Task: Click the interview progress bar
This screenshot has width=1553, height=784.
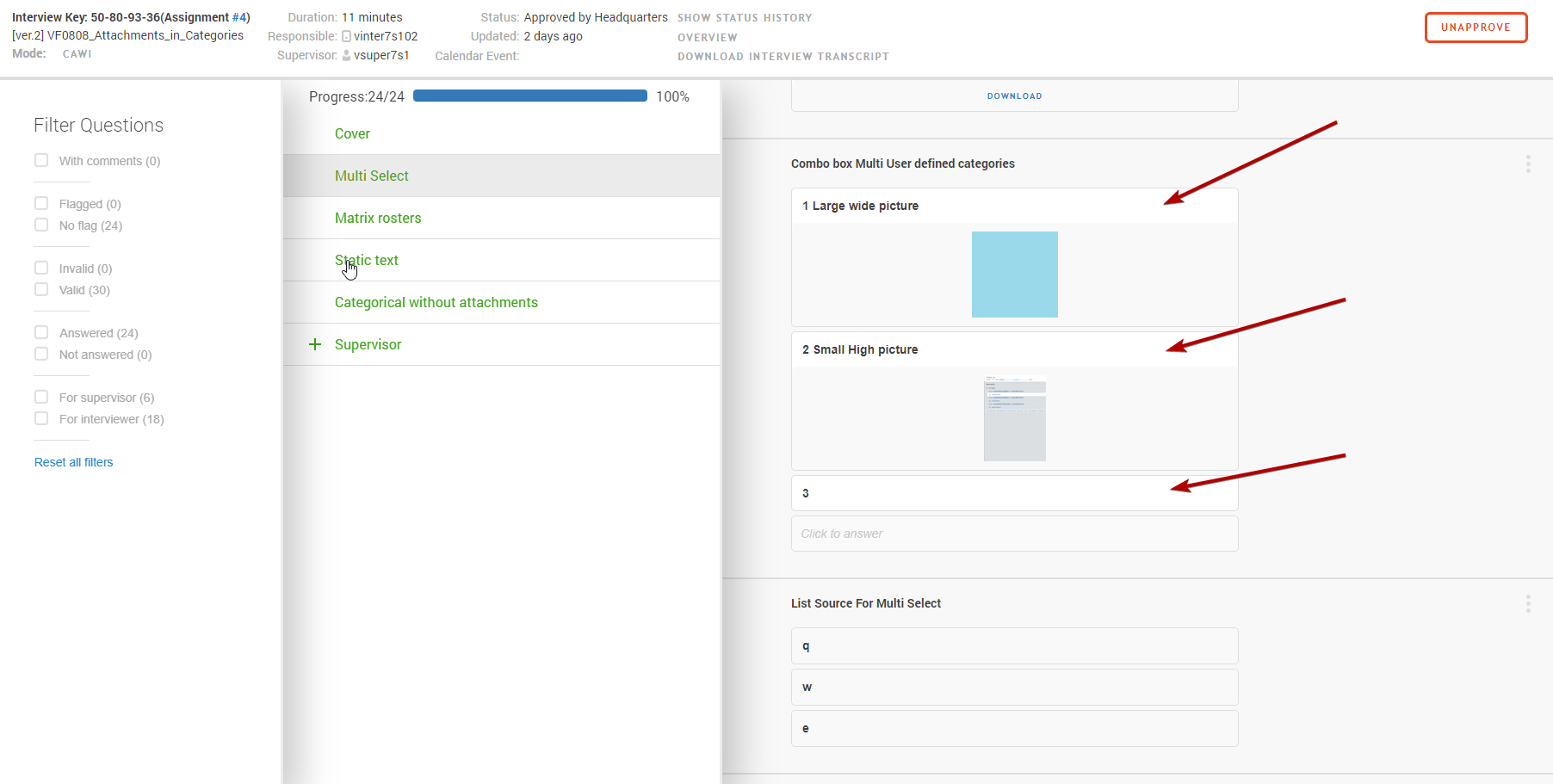Action: point(530,96)
